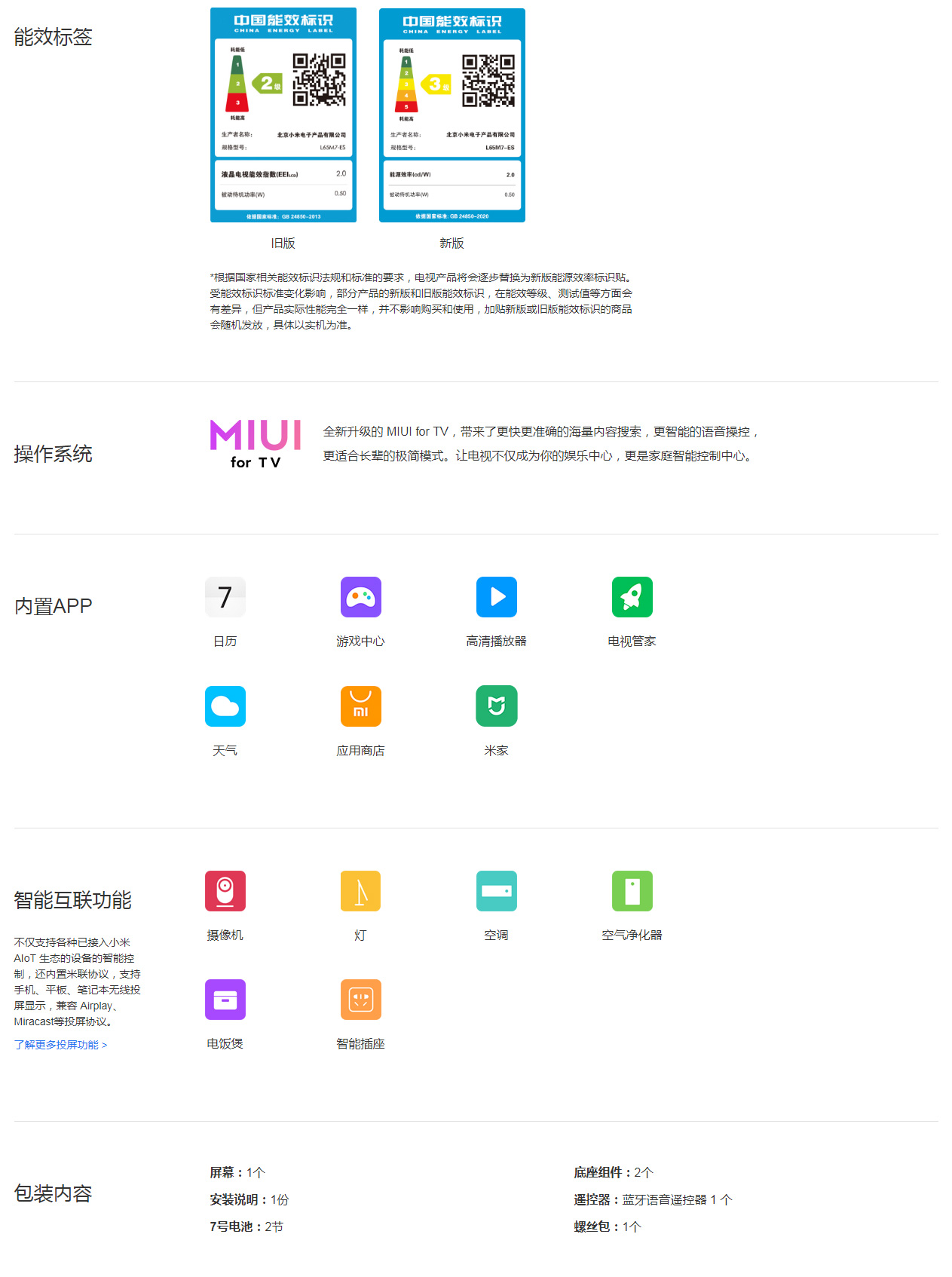The height and width of the screenshot is (1277, 952).
Task: Open the Weather (天气) cloud icon
Action: click(x=225, y=706)
